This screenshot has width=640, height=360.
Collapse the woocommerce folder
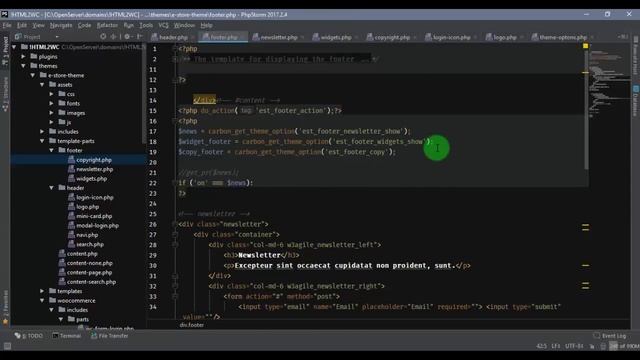[x=42, y=301]
